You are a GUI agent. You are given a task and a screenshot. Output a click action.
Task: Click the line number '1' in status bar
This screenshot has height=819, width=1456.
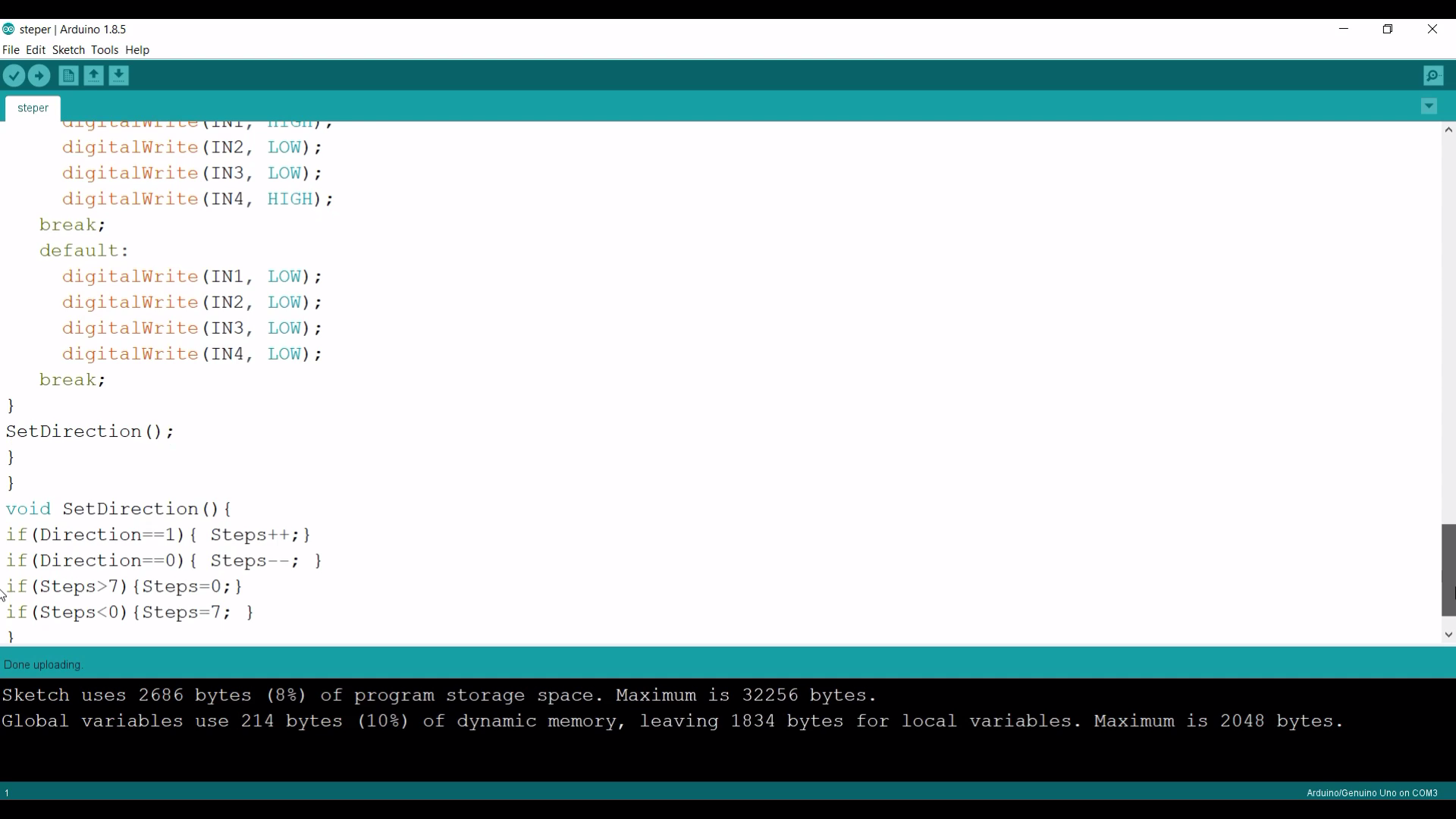click(7, 793)
